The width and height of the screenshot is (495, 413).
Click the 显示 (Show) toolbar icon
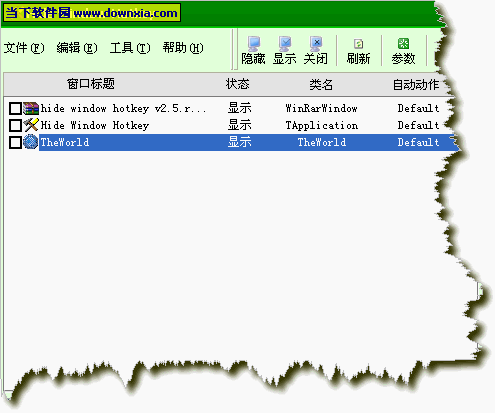(284, 51)
